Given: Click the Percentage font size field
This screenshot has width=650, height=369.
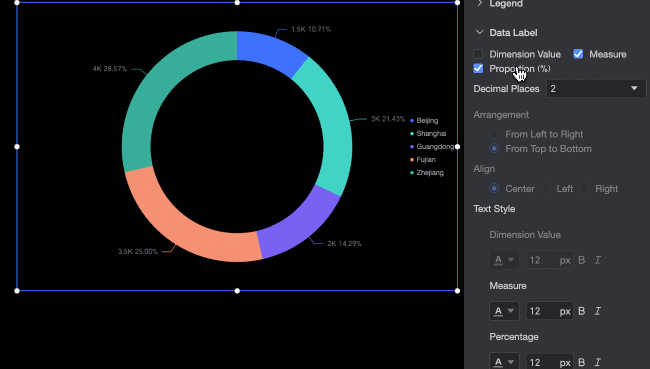Looking at the screenshot, I should [550, 362].
